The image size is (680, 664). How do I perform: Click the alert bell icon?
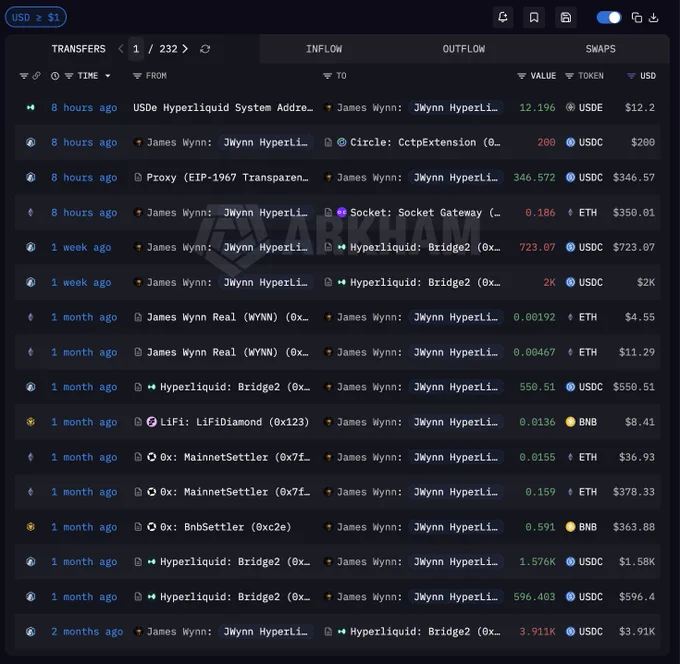click(503, 17)
